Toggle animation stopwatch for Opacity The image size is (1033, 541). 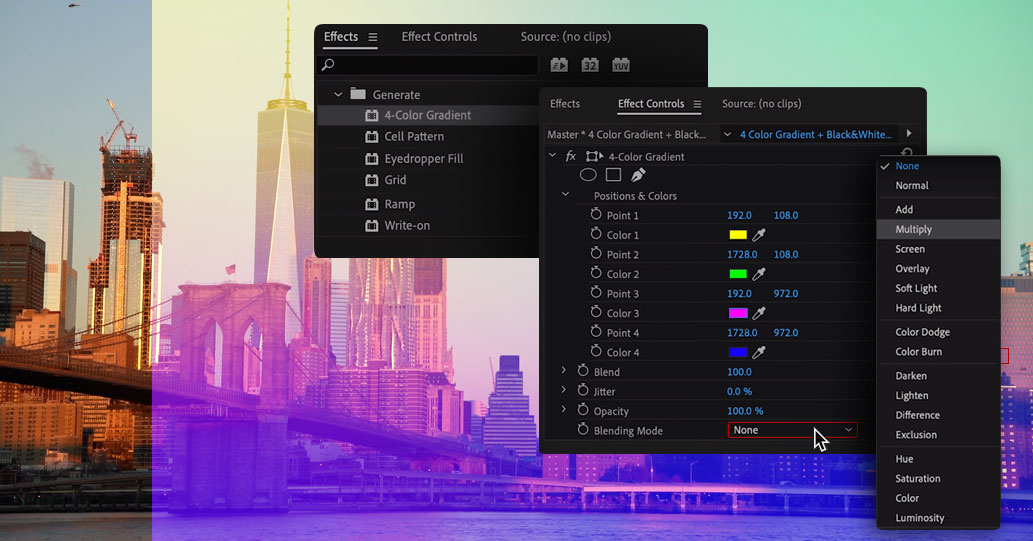coord(583,411)
